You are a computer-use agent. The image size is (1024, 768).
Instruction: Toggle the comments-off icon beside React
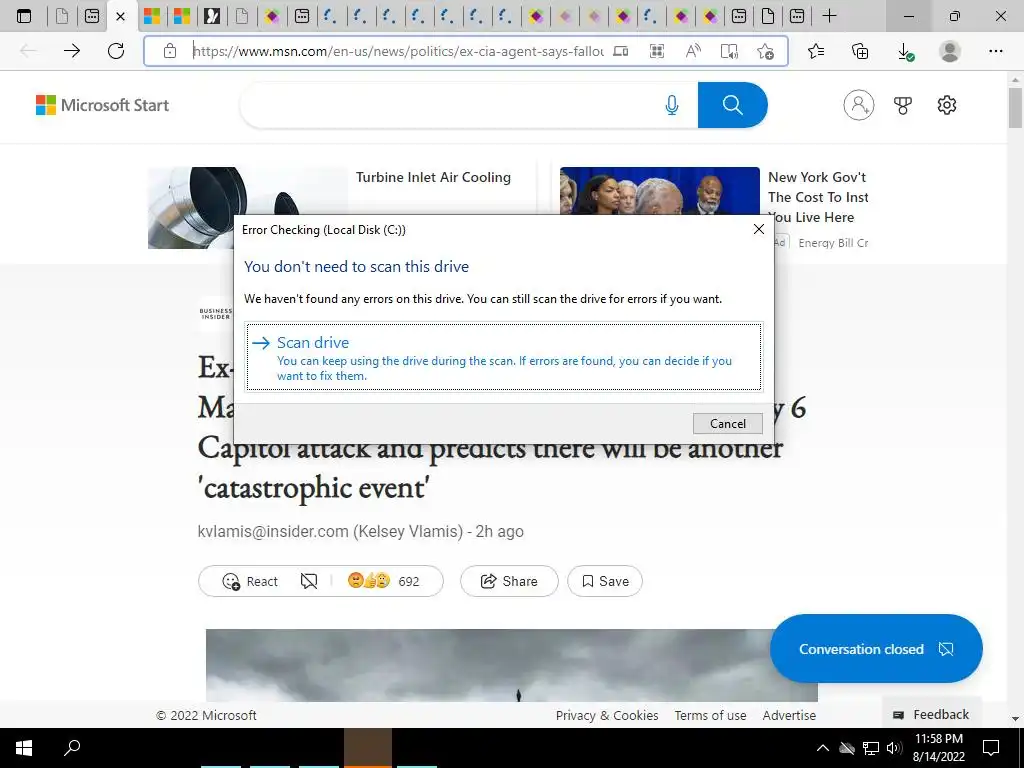(309, 581)
